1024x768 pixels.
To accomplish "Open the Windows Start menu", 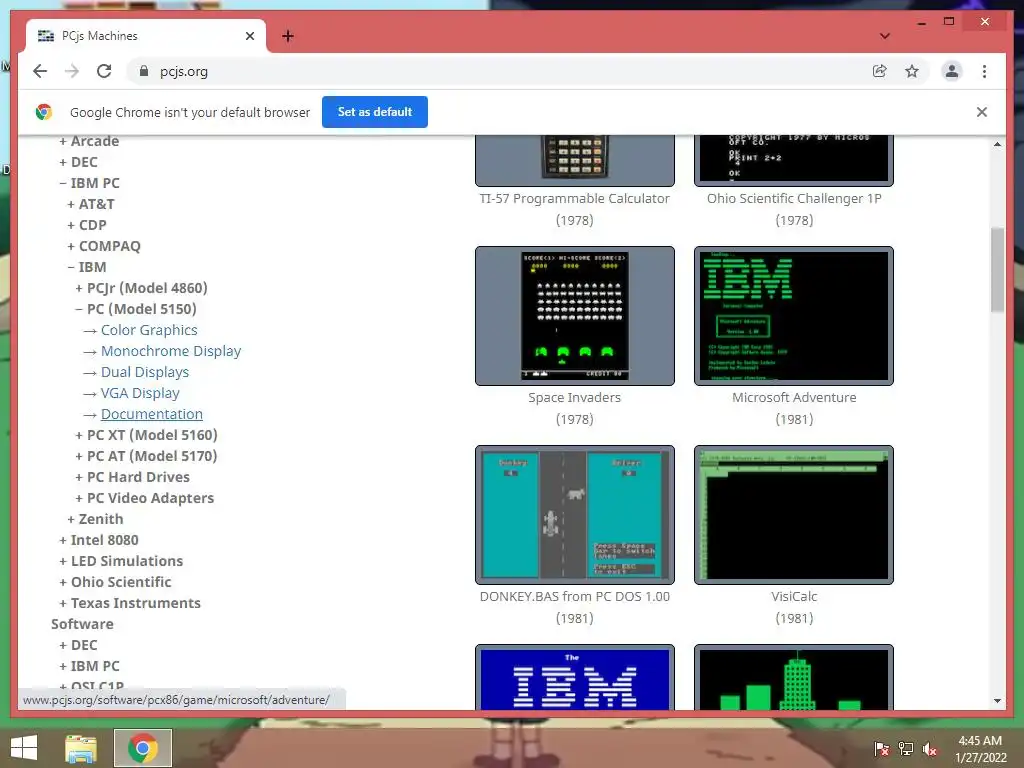I will pyautogui.click(x=24, y=748).
